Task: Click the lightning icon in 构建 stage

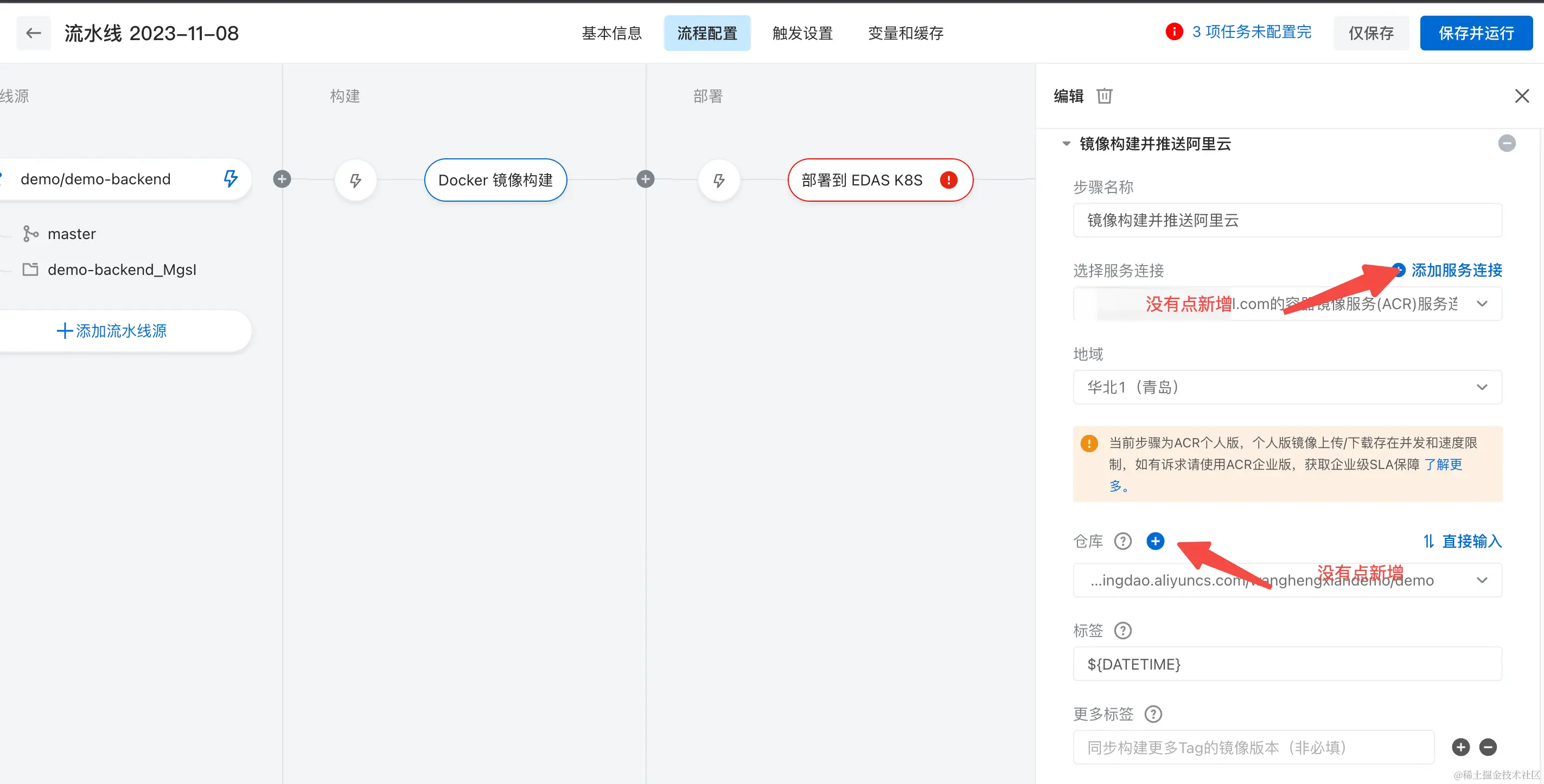Action: pyautogui.click(x=355, y=179)
